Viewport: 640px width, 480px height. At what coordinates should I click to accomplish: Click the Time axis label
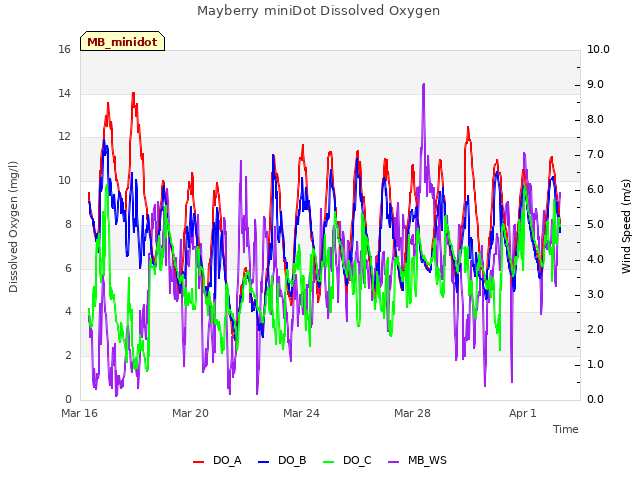coord(566,429)
